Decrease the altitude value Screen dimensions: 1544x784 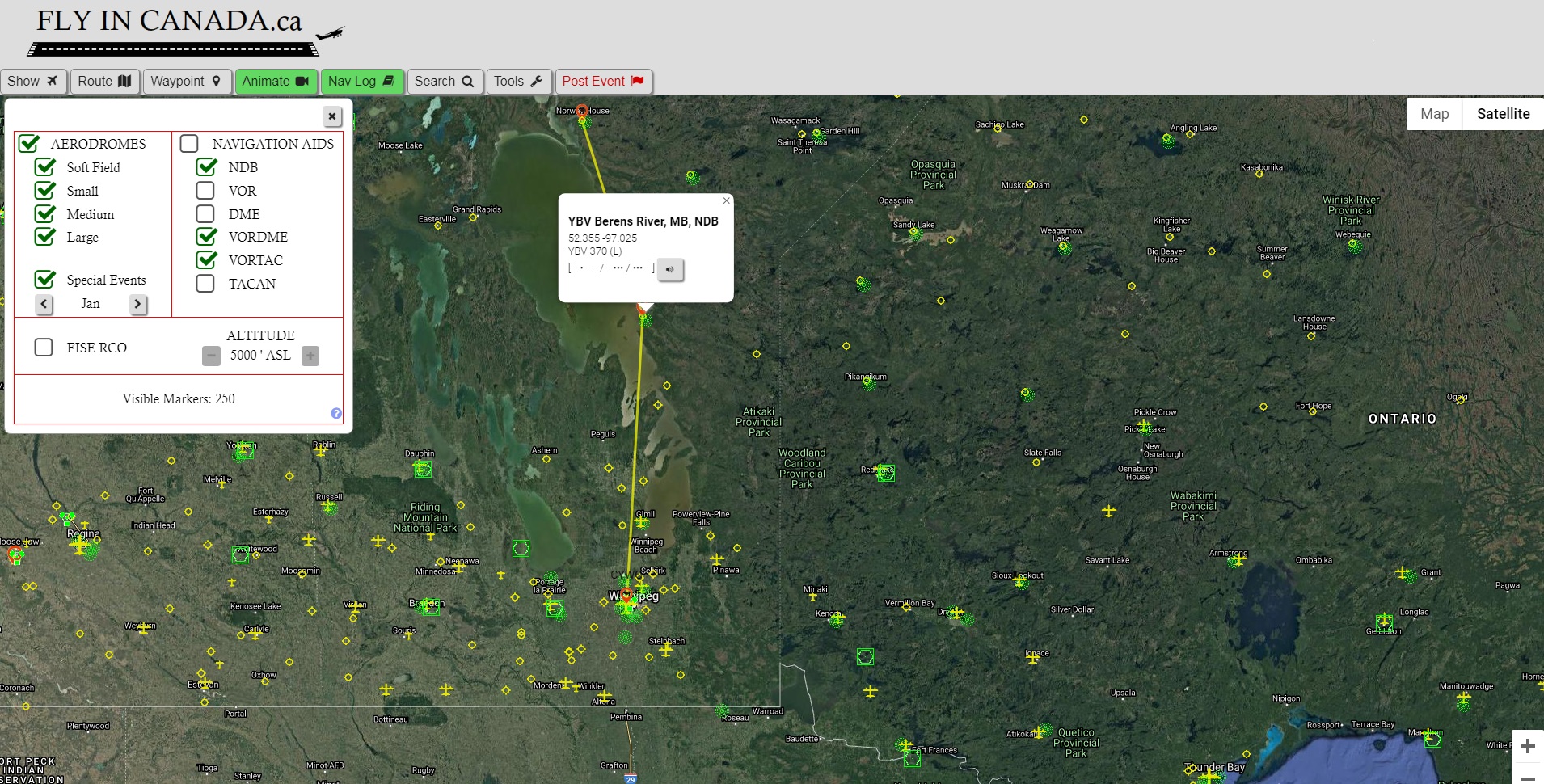tap(211, 356)
